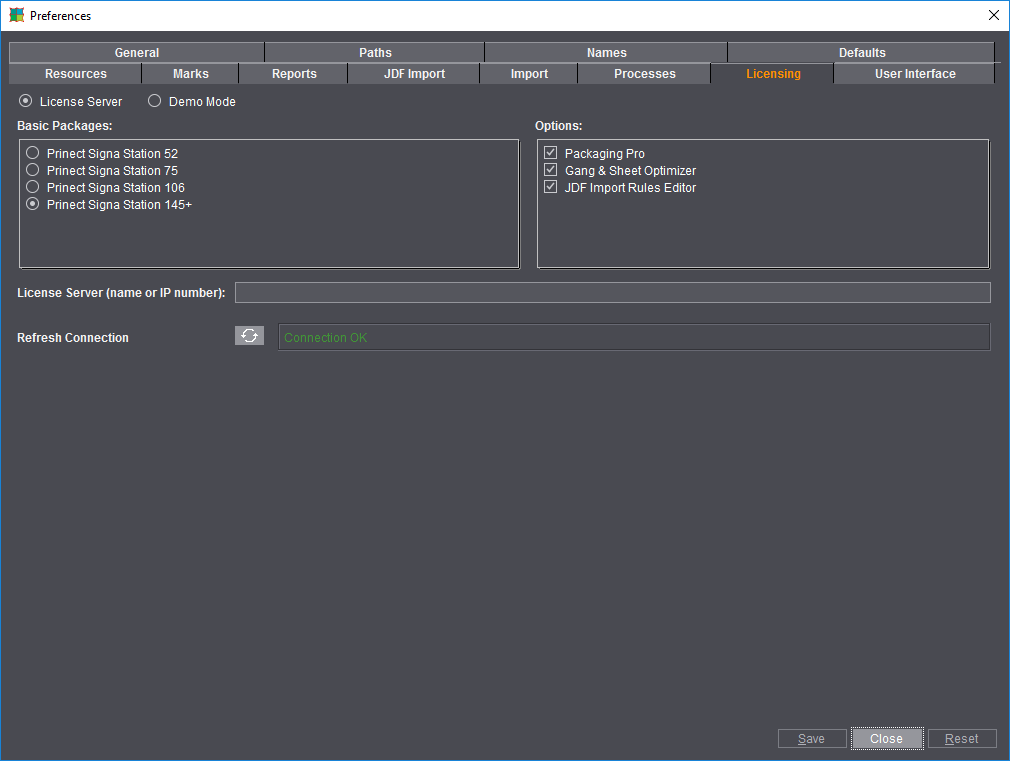Image resolution: width=1010 pixels, height=761 pixels.
Task: Switch to the JDF Import tab
Action: click(414, 73)
